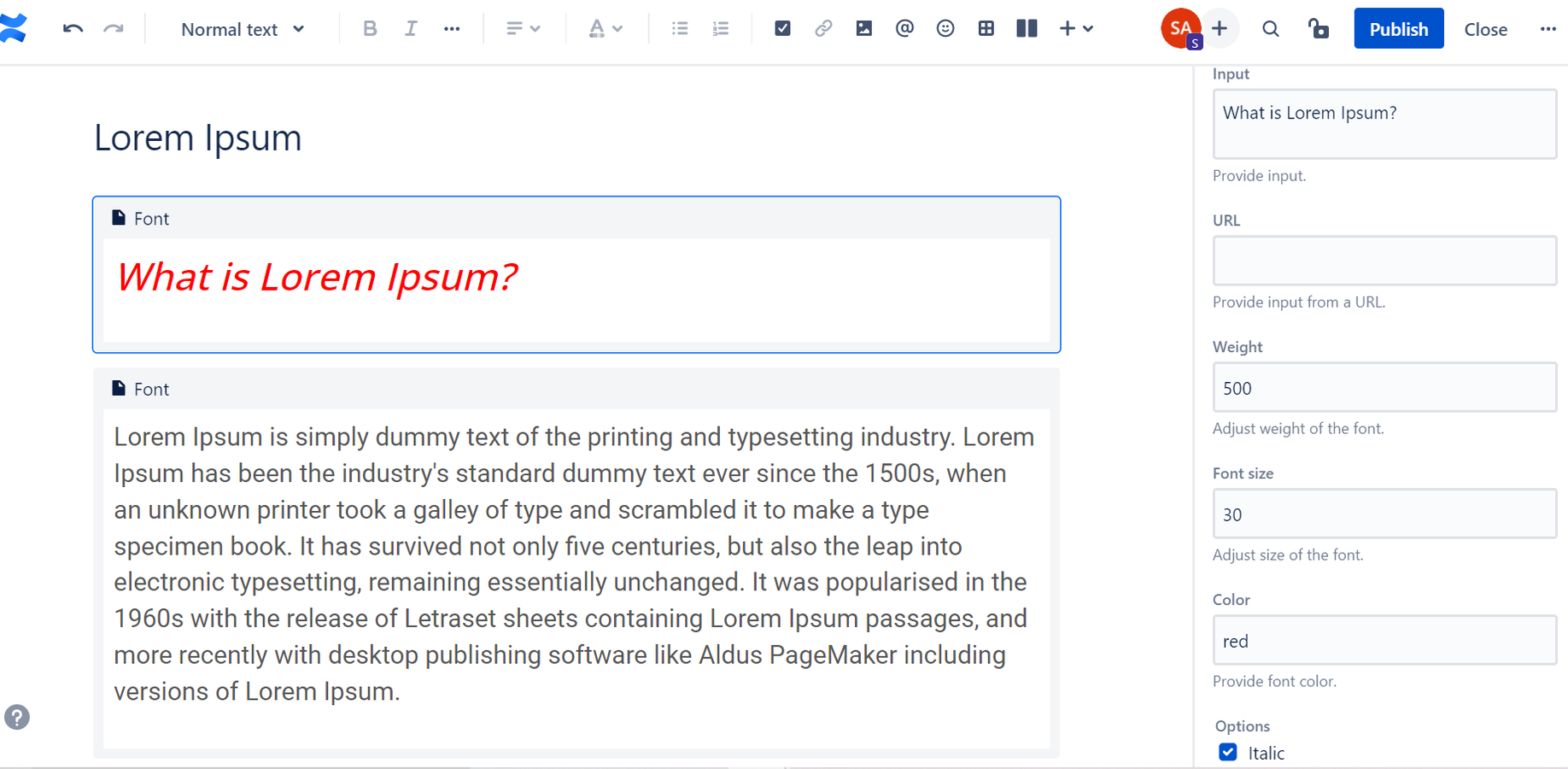
Task: Click the Weight field showing 500
Action: click(x=1384, y=387)
